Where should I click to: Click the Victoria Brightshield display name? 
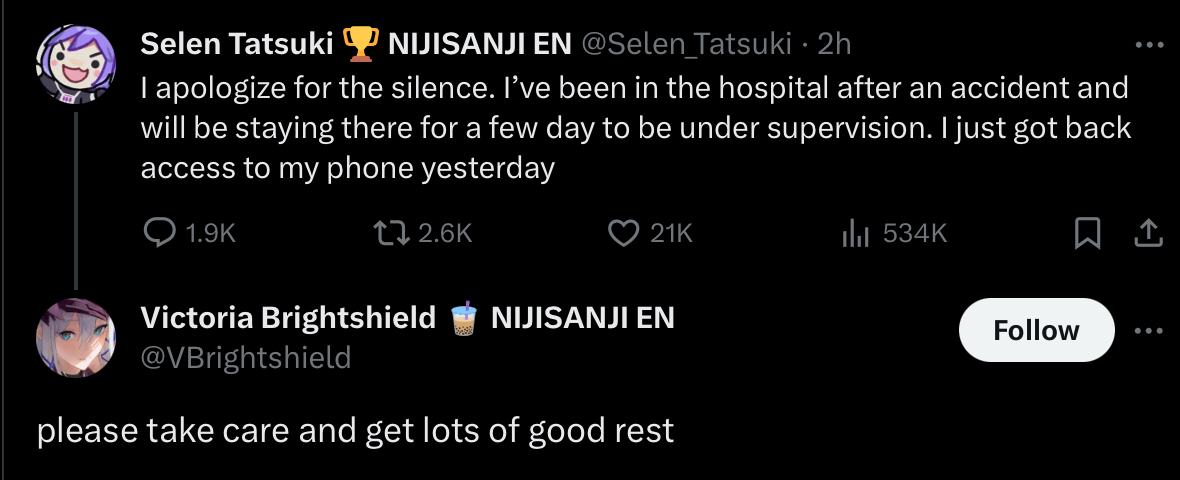coord(288,318)
